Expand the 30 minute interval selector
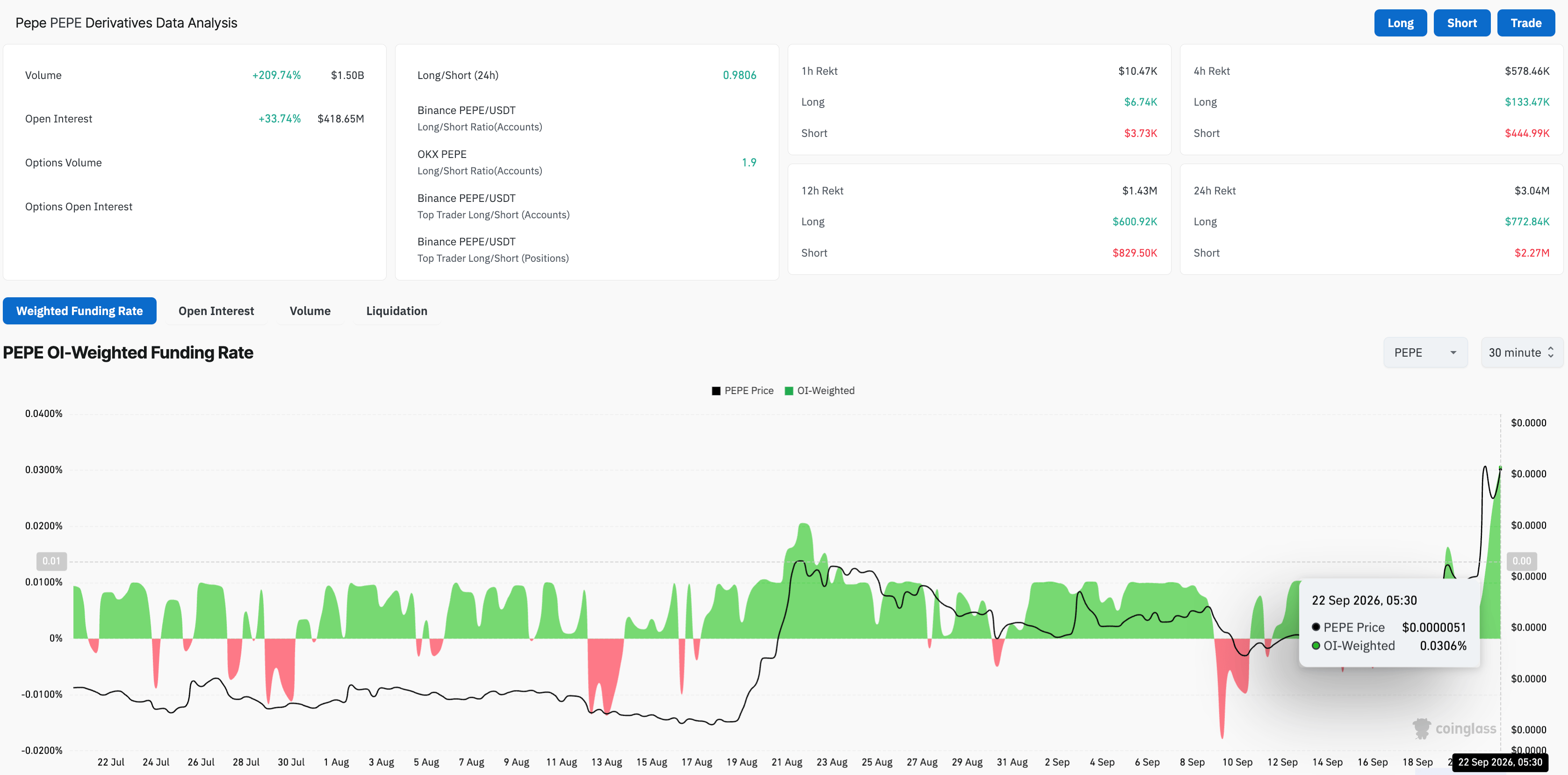The height and width of the screenshot is (775, 1568). click(1522, 352)
